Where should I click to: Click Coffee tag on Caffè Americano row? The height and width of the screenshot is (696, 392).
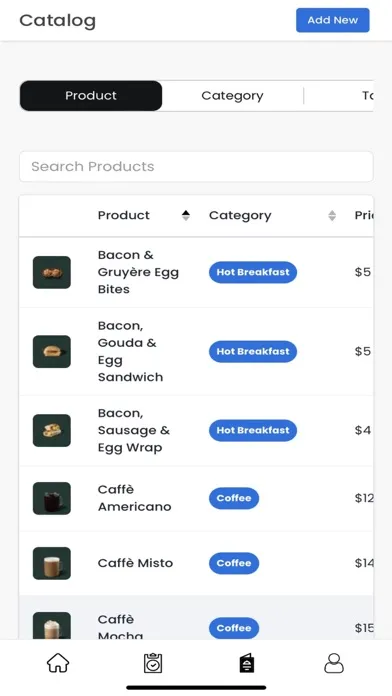[234, 498]
